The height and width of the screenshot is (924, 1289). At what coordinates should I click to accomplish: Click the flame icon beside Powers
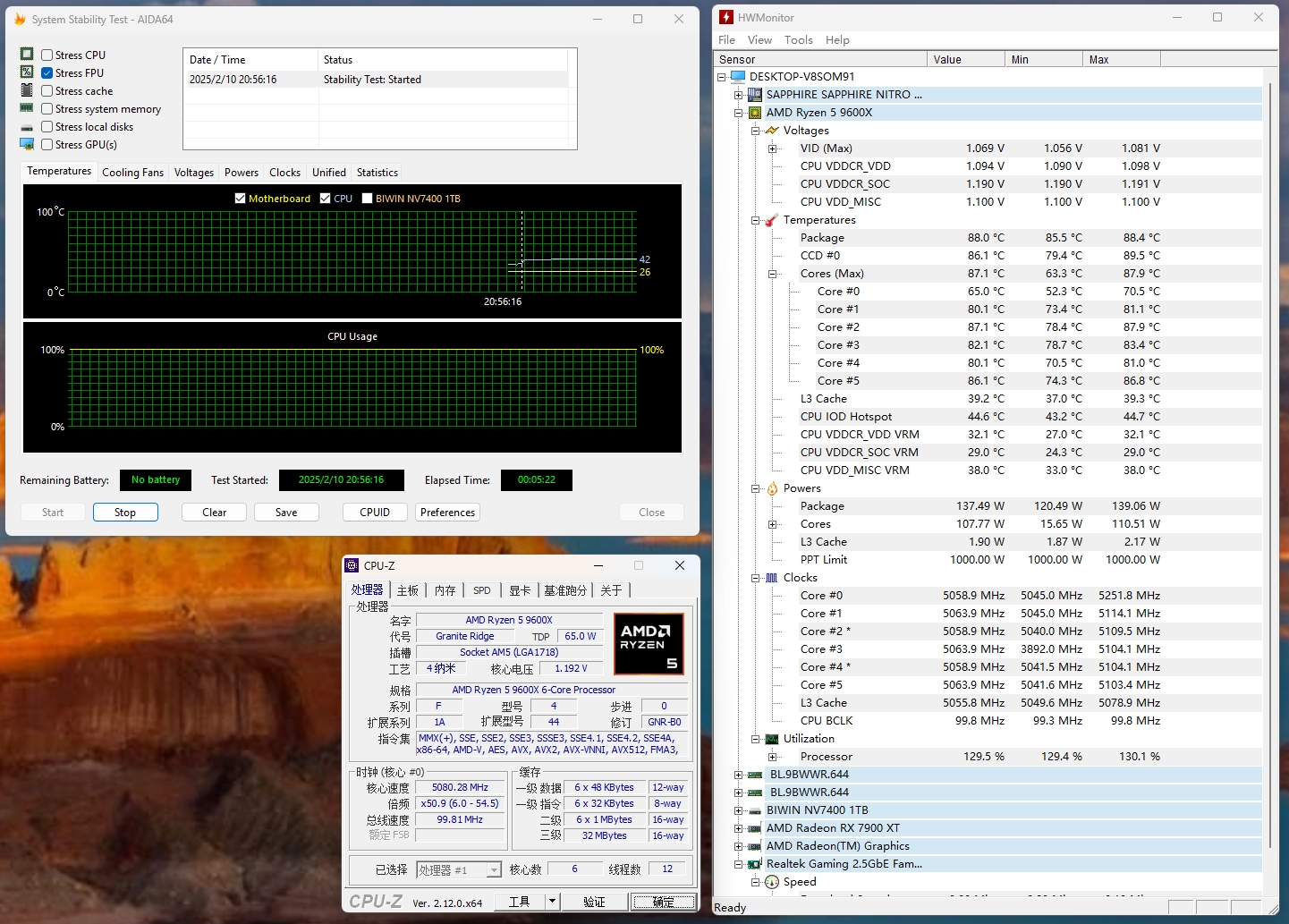(x=772, y=487)
